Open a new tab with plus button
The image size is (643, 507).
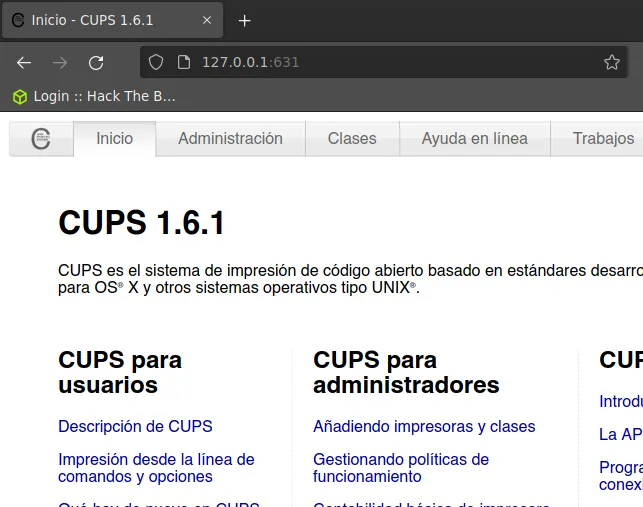click(x=244, y=21)
